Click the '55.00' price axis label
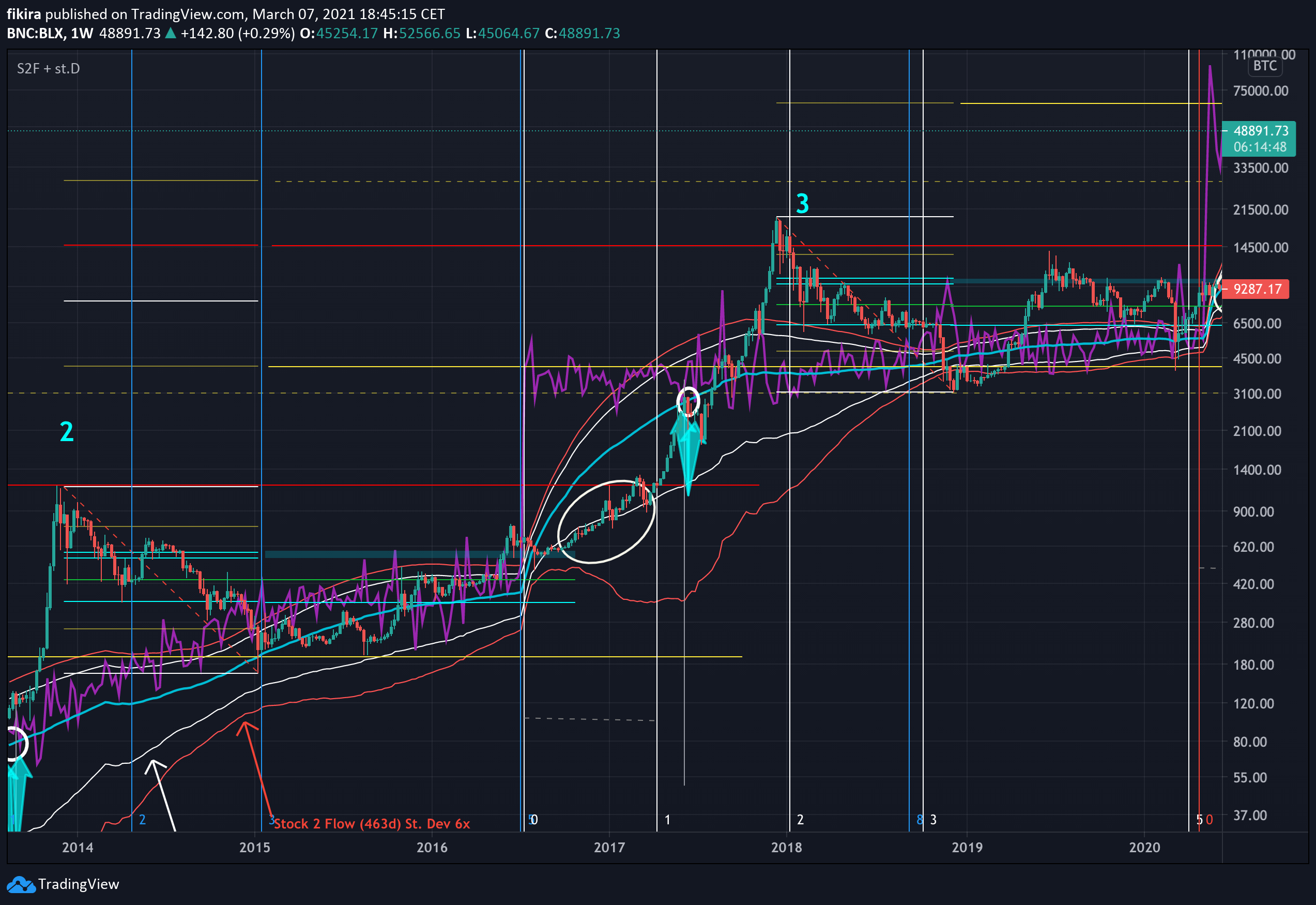The height and width of the screenshot is (905, 1316). point(1250,778)
